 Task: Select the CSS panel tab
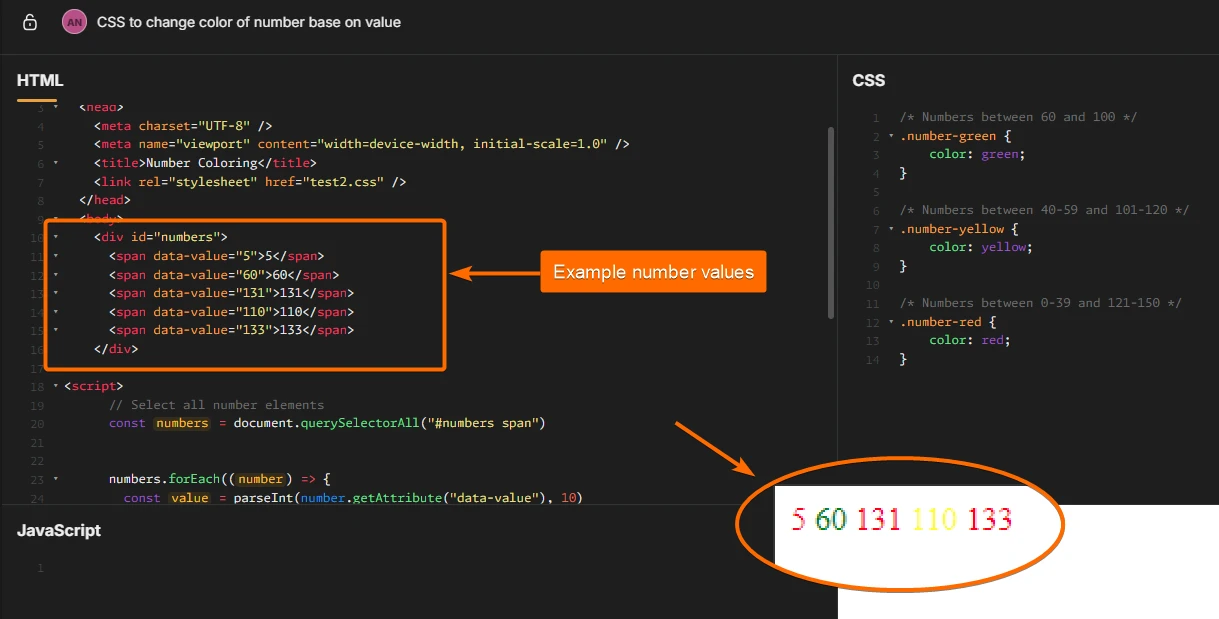(x=868, y=80)
